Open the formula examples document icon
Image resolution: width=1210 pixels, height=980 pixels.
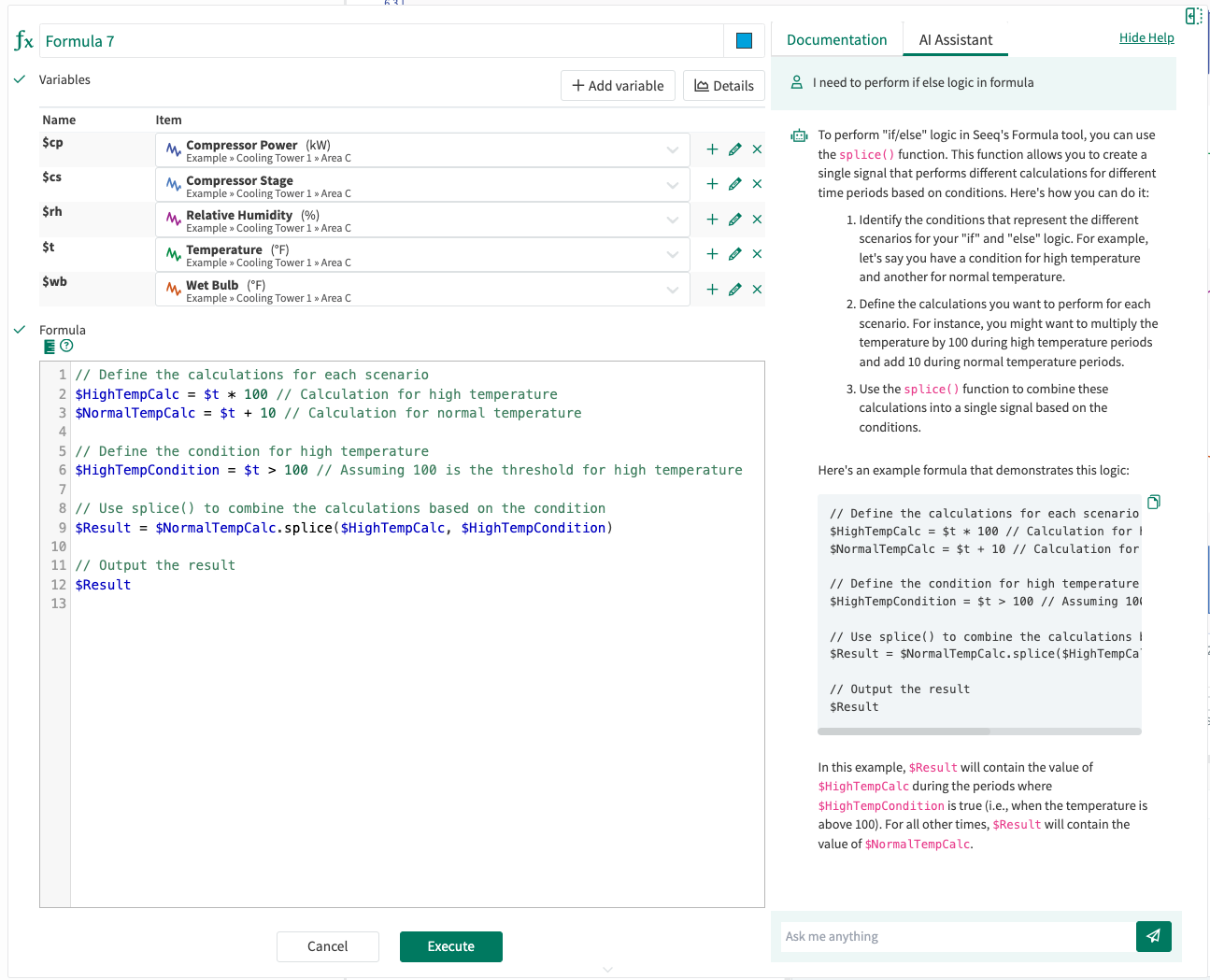(48, 347)
